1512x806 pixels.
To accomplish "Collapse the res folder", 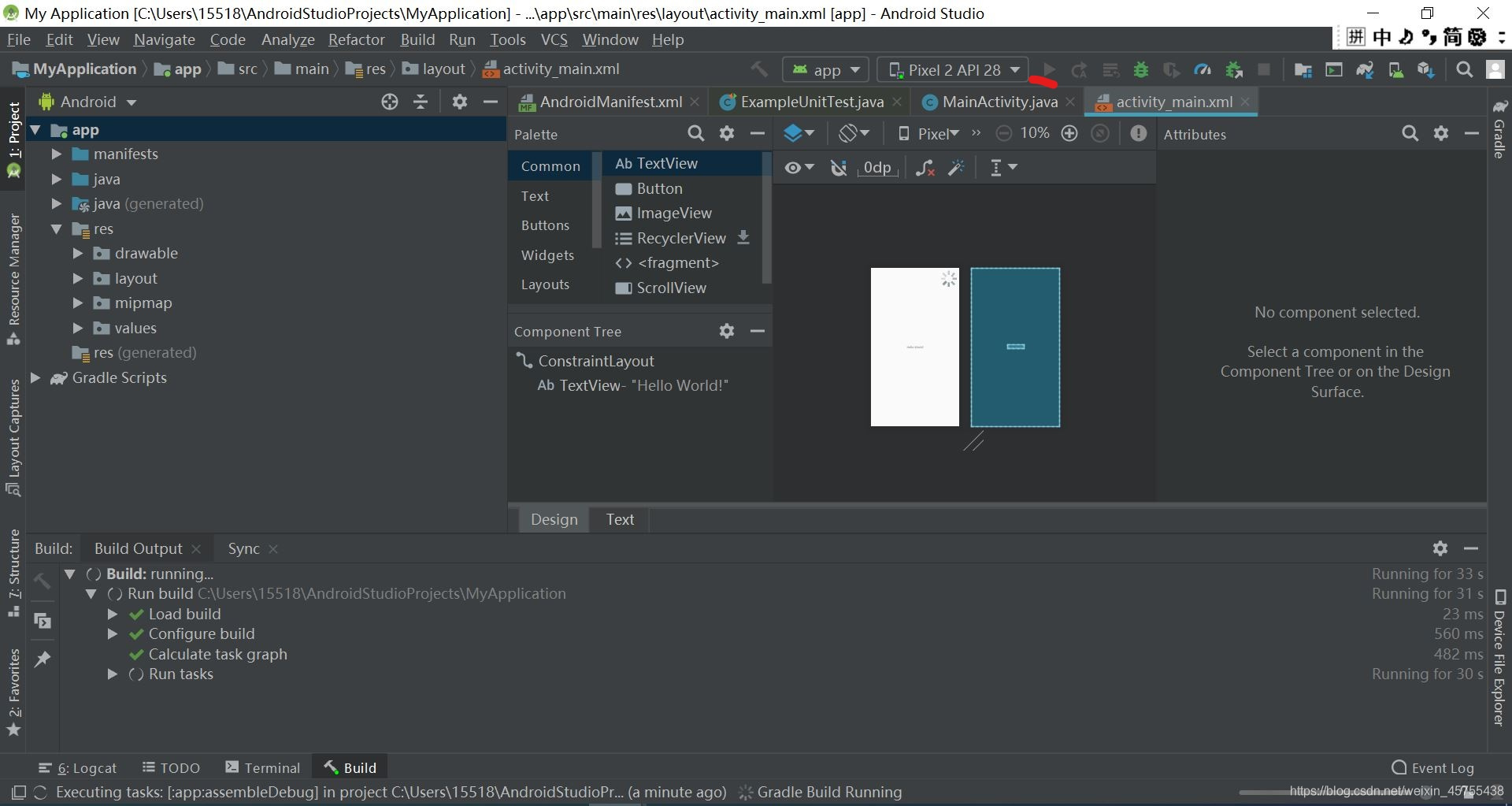I will [x=56, y=229].
